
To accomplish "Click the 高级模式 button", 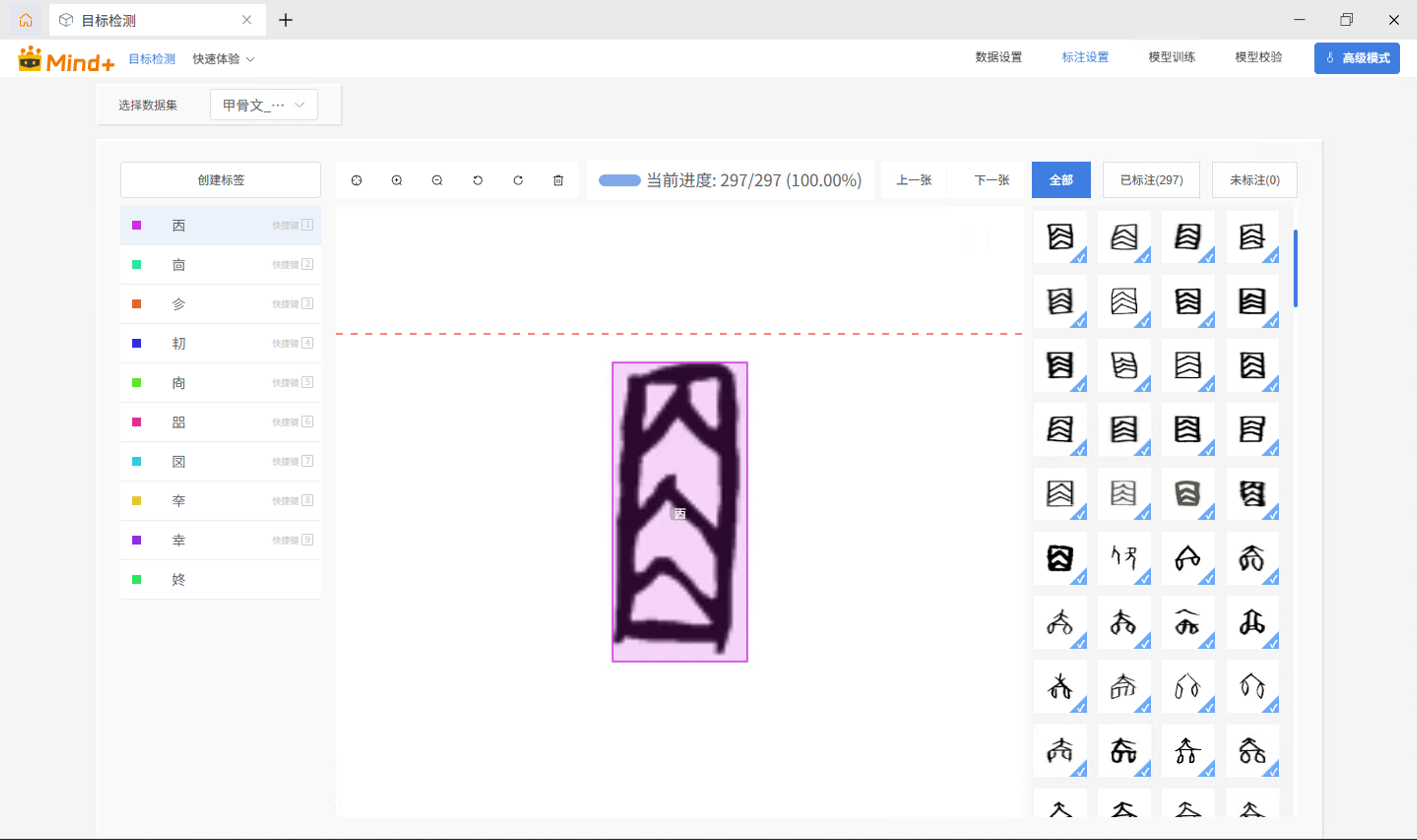I will (1356, 58).
